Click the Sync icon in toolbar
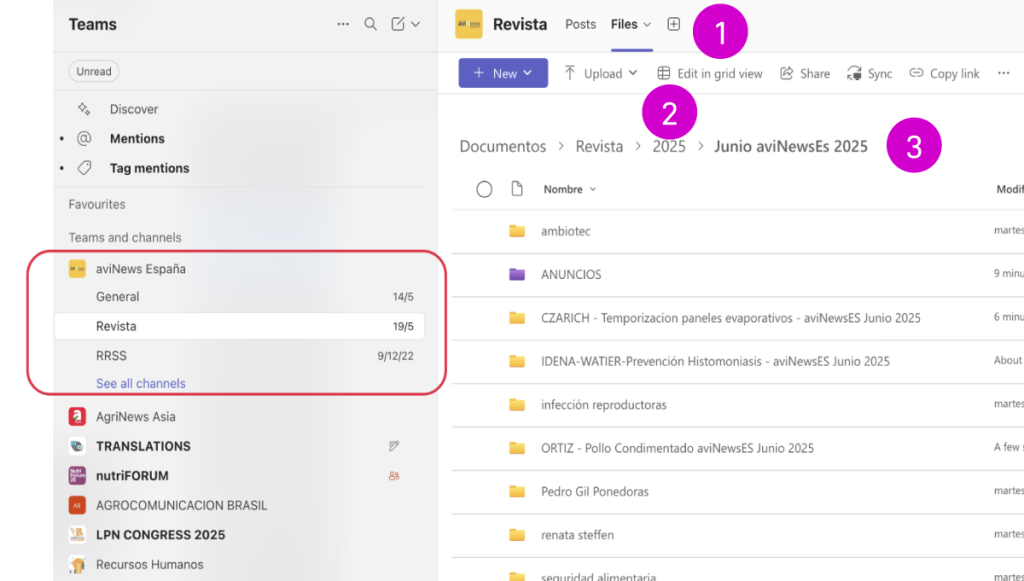 [x=869, y=73]
